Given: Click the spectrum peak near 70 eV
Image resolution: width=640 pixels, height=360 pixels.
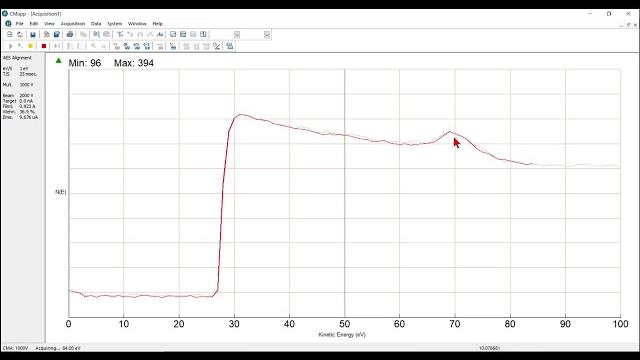Looking at the screenshot, I should tap(450, 131).
